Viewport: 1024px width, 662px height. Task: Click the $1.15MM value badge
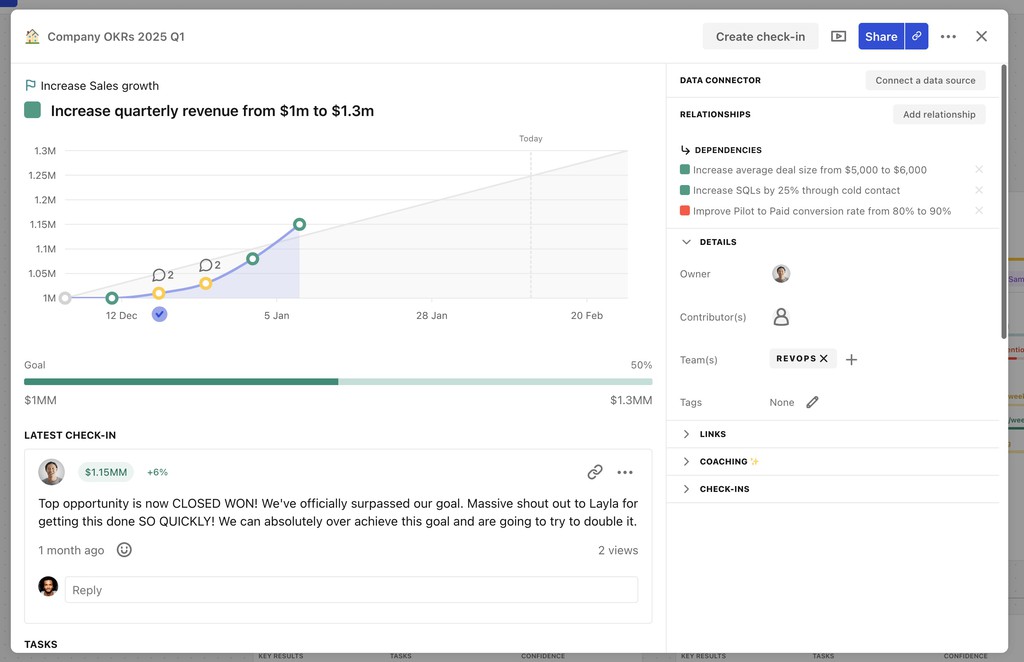pyautogui.click(x=106, y=472)
